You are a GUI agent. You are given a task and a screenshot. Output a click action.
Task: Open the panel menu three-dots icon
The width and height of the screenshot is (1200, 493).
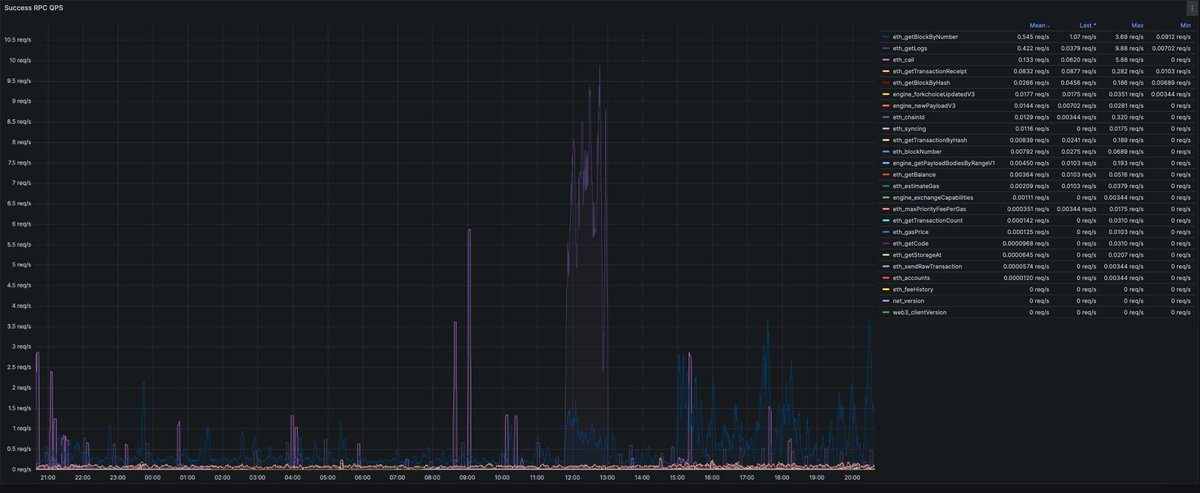click(x=1191, y=8)
